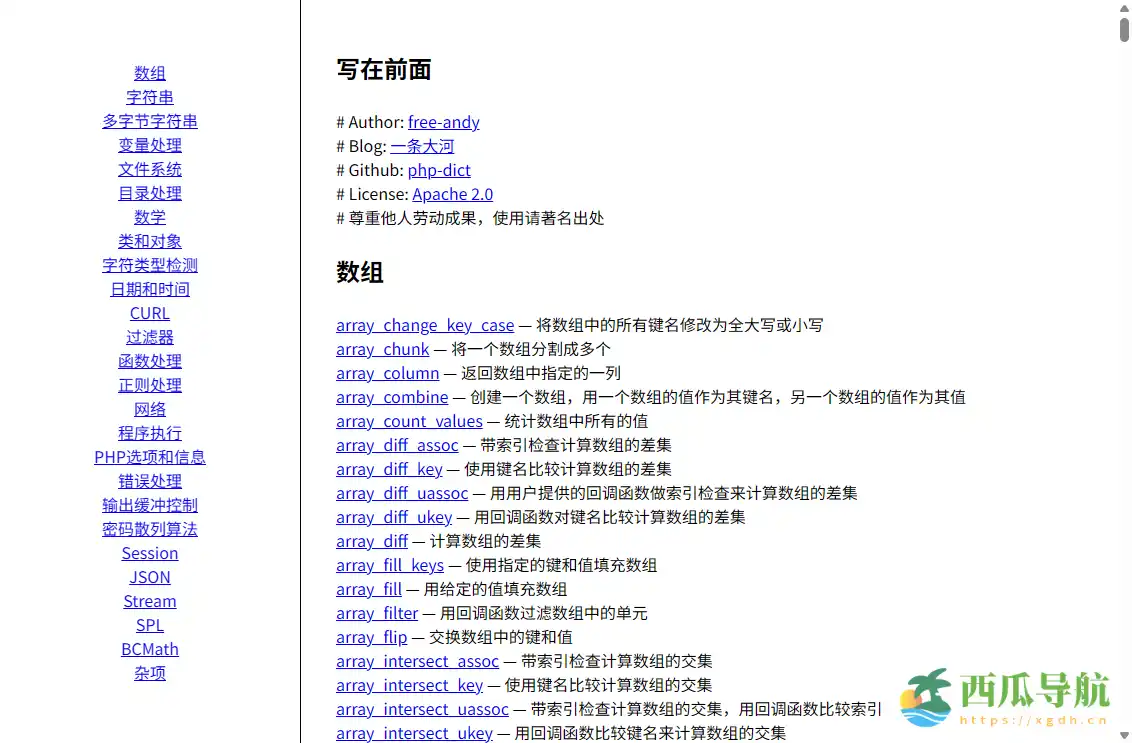The height and width of the screenshot is (743, 1132).
Task: Navigate to the CURL section
Action: pos(149,313)
